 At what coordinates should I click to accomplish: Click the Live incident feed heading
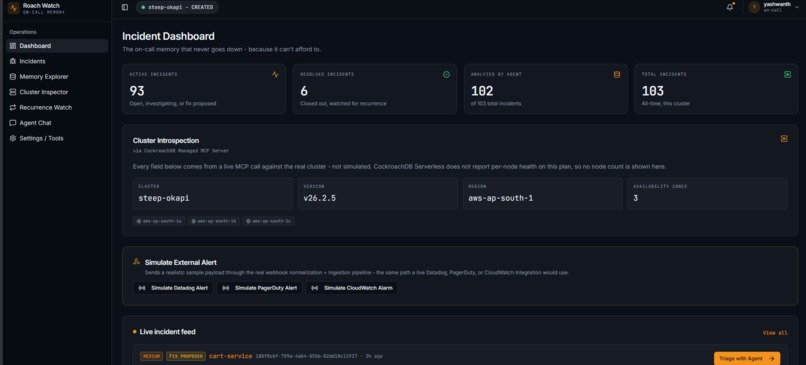[168, 332]
